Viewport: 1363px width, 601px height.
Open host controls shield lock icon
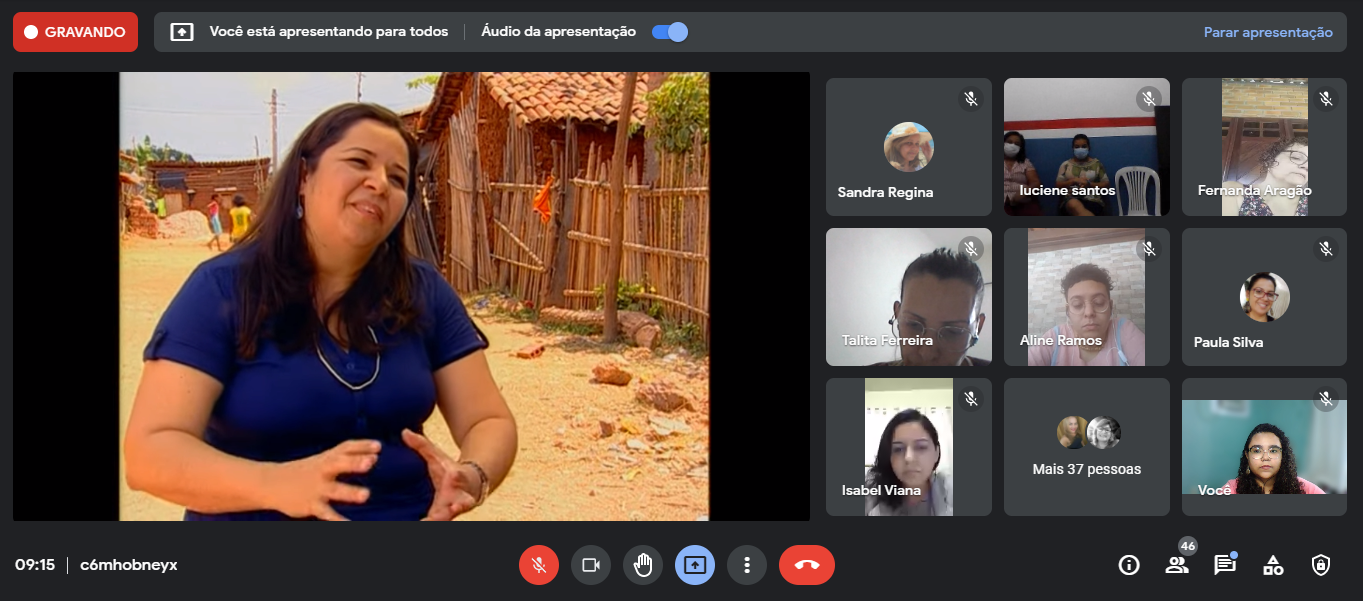(x=1321, y=565)
